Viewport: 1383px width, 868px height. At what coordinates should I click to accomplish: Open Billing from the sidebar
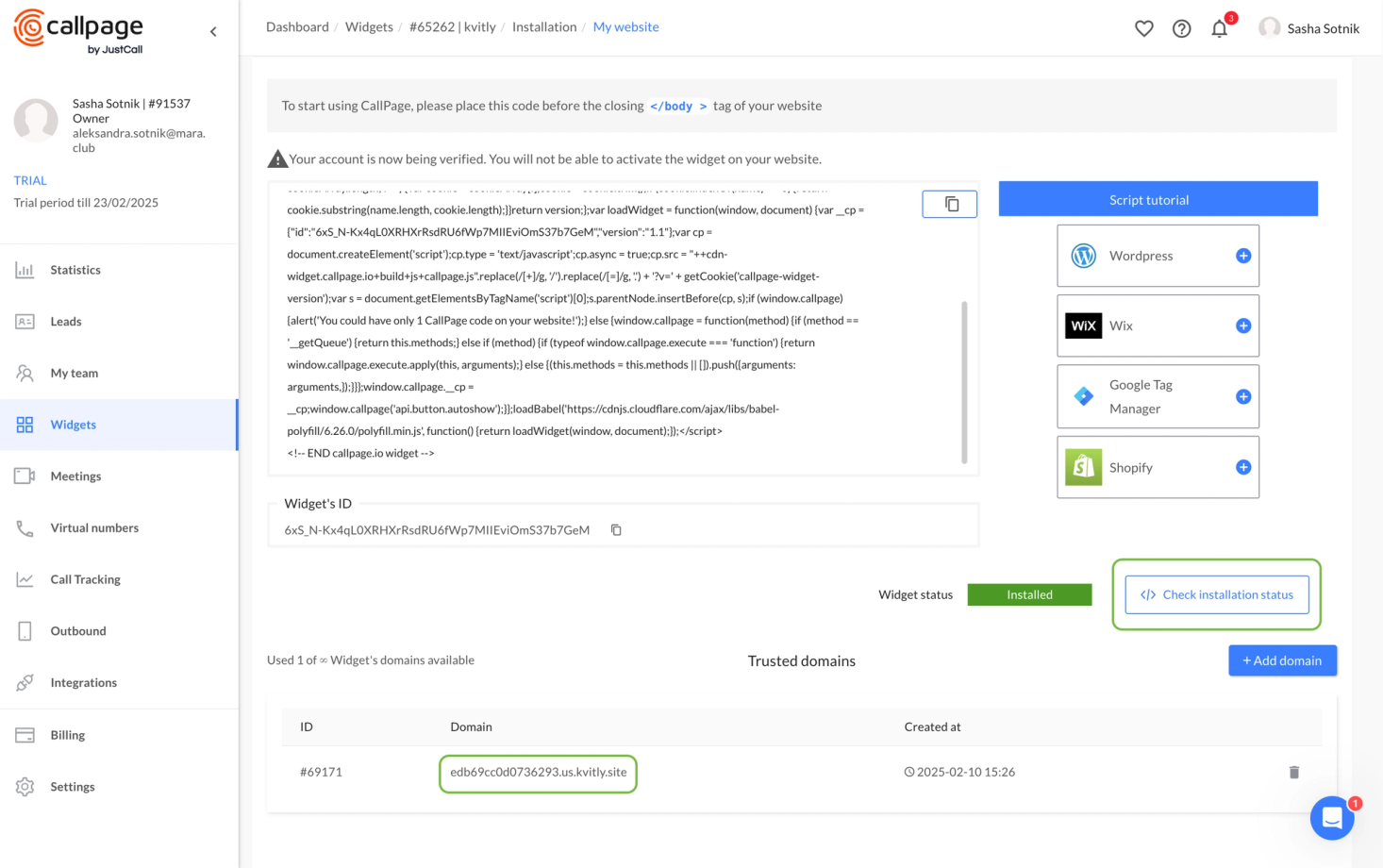point(119,735)
